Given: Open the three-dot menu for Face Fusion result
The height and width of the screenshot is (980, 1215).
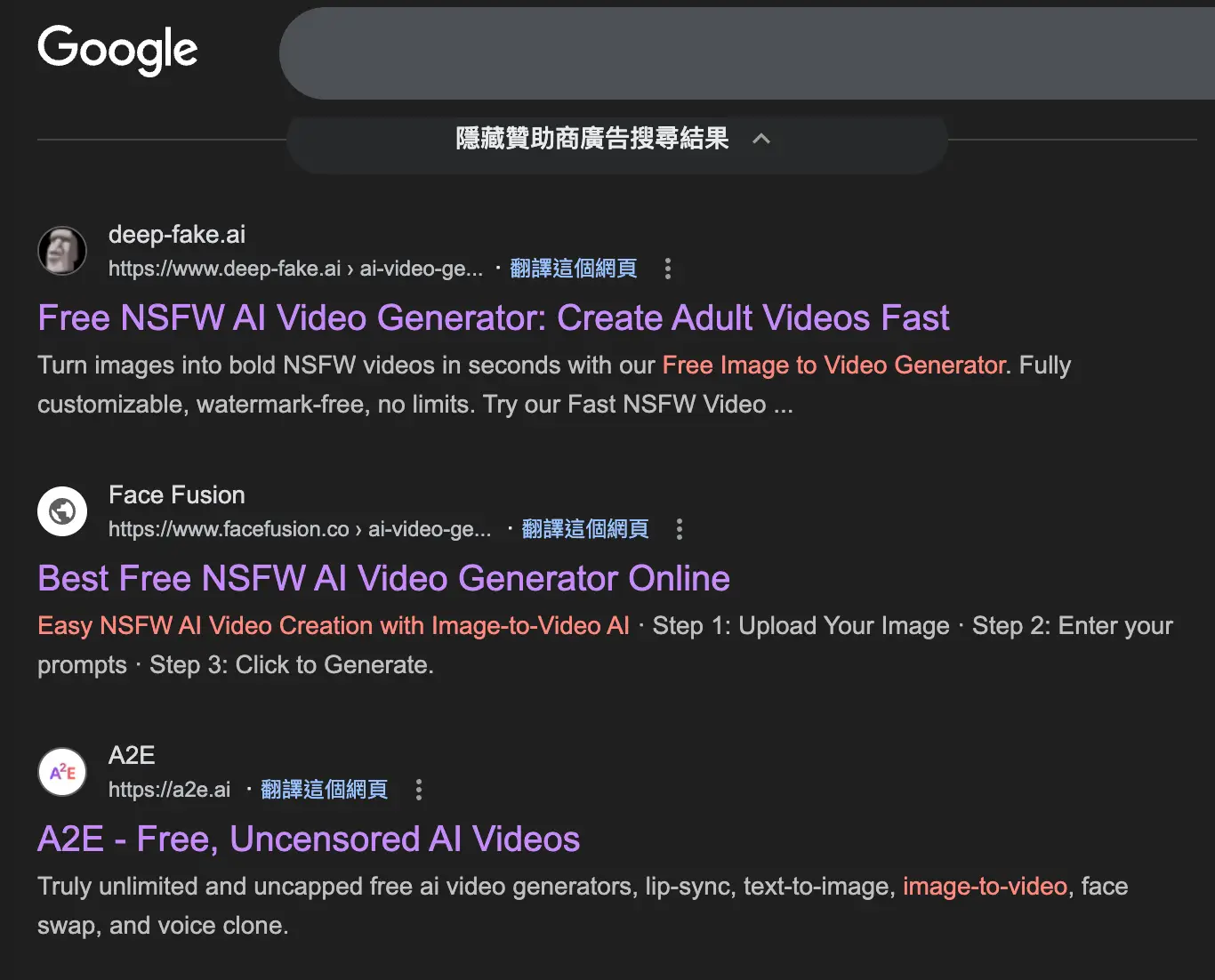Looking at the screenshot, I should tap(680, 529).
